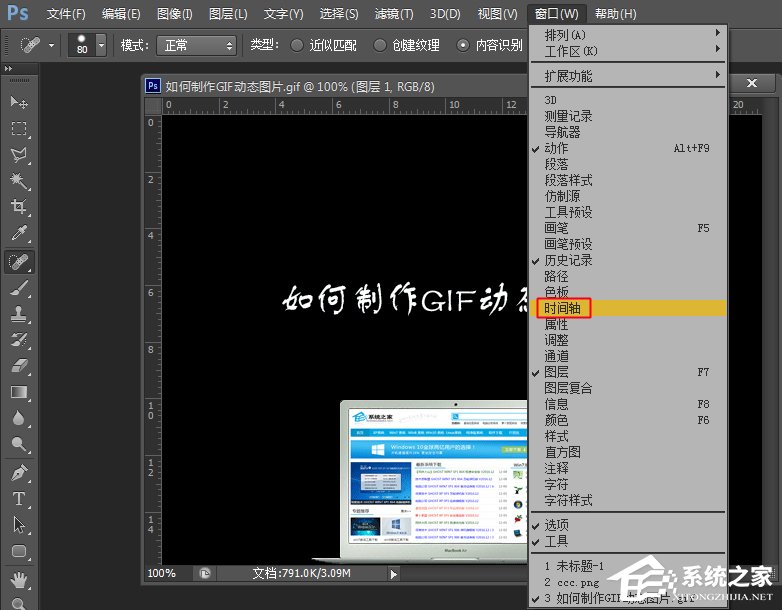This screenshot has height=610, width=782.
Task: Select the Rectangular Marquee tool
Action: point(19,129)
